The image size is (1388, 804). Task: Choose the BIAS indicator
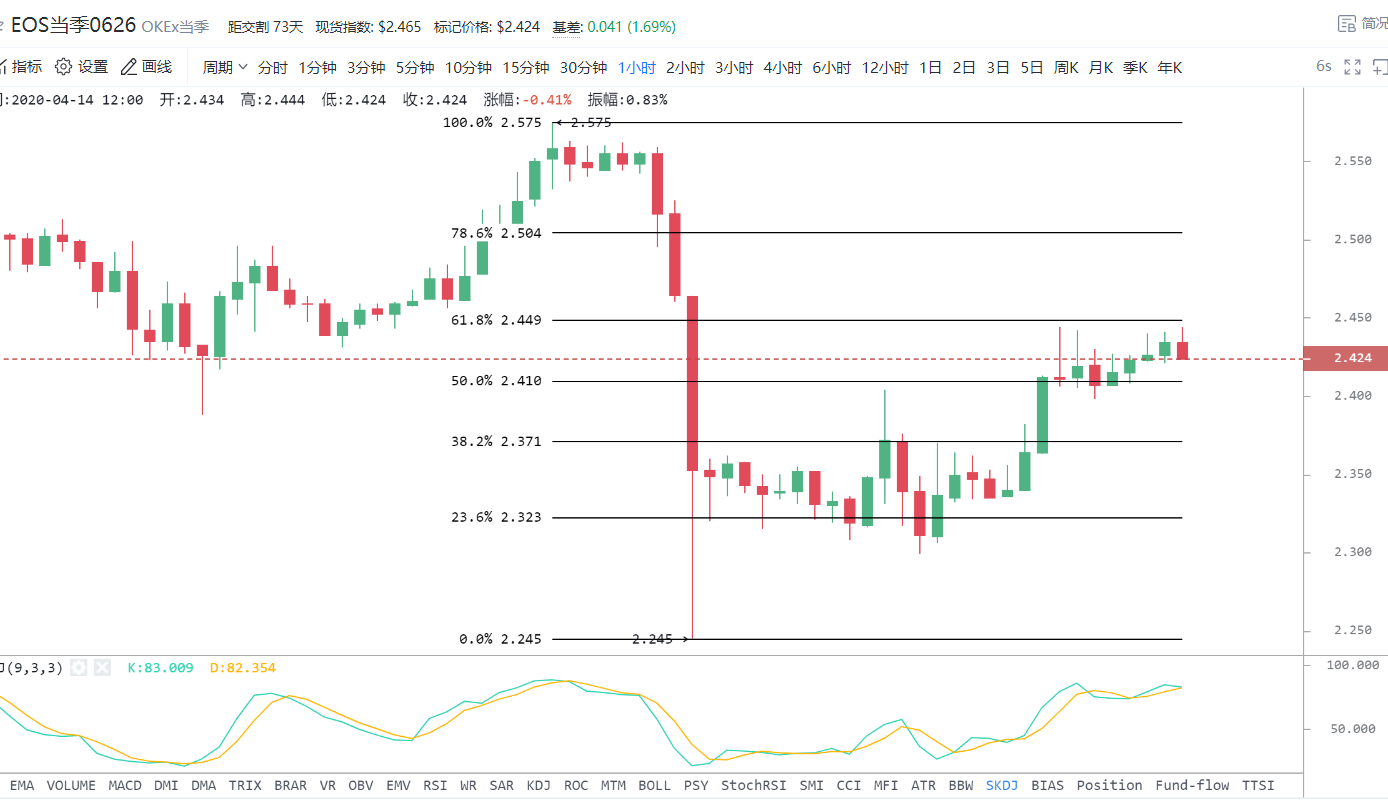[x=1048, y=785]
